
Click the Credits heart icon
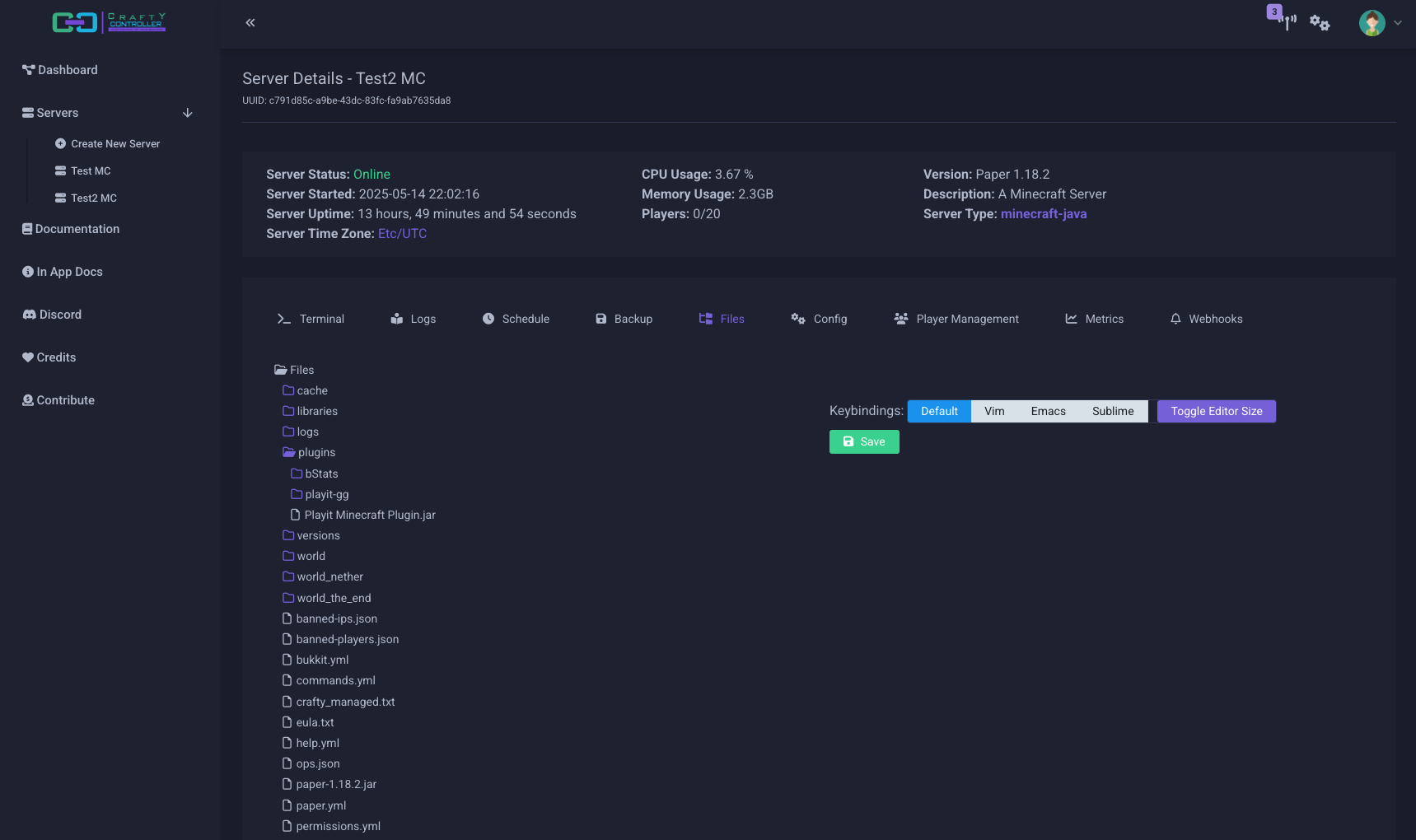28,357
